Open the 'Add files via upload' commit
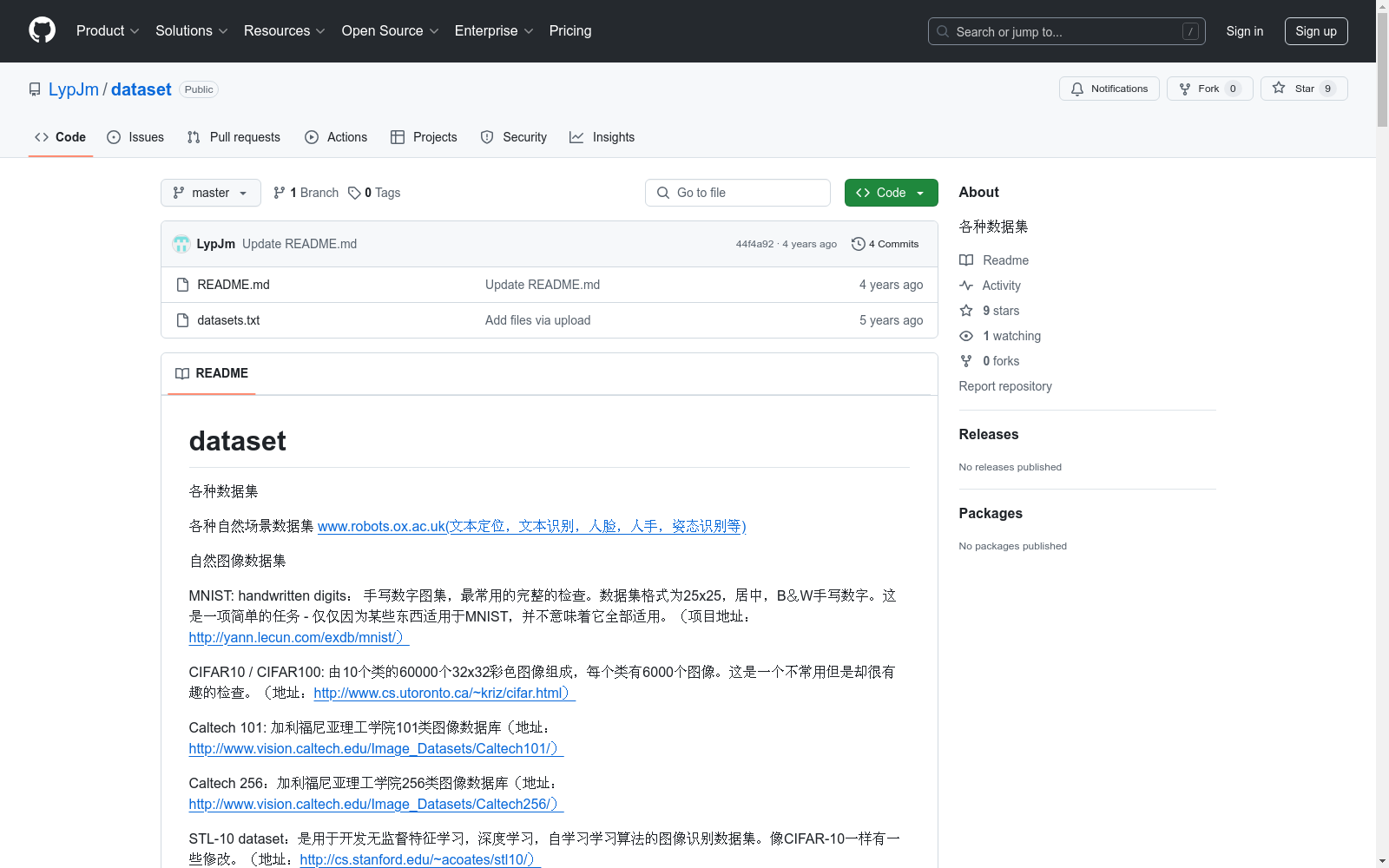 (537, 320)
